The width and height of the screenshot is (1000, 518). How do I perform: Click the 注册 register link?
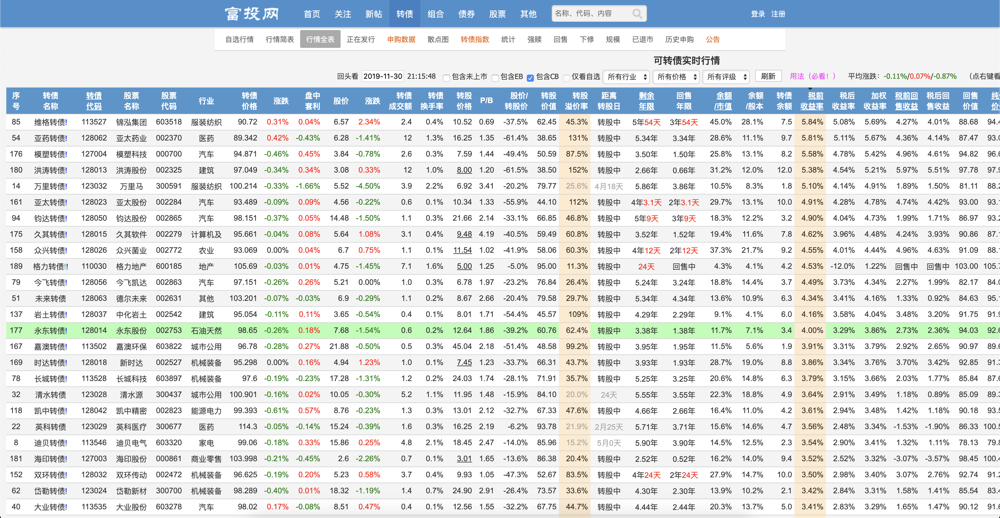(778, 13)
